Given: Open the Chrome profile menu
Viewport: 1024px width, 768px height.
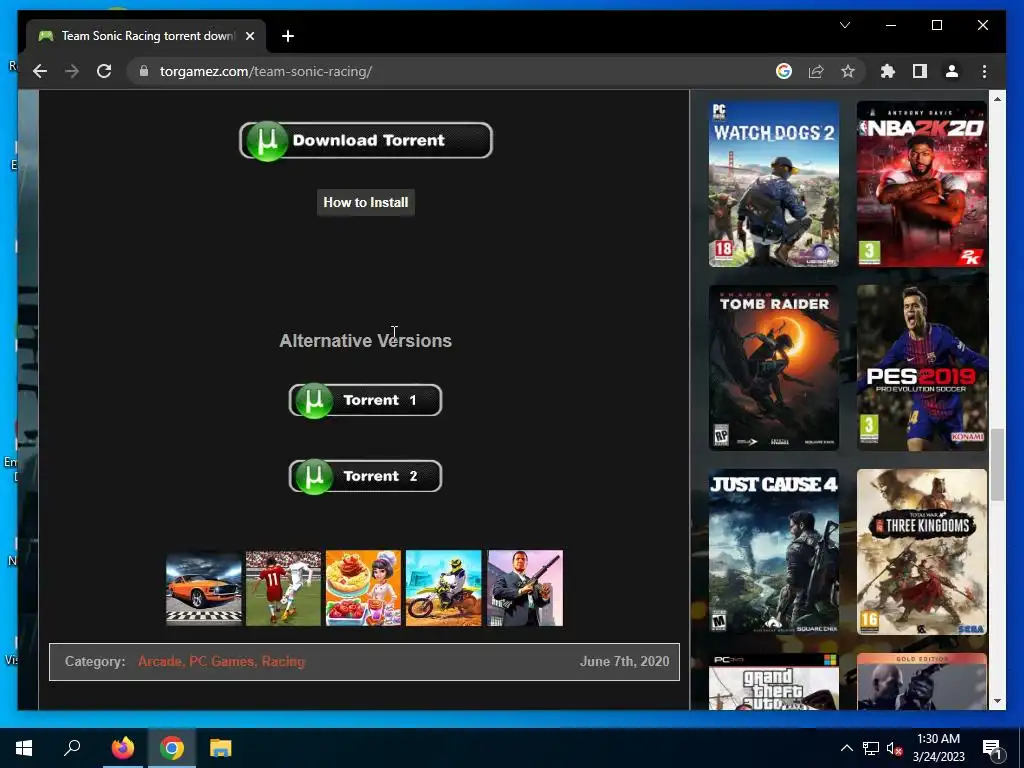Looking at the screenshot, I should coord(952,71).
